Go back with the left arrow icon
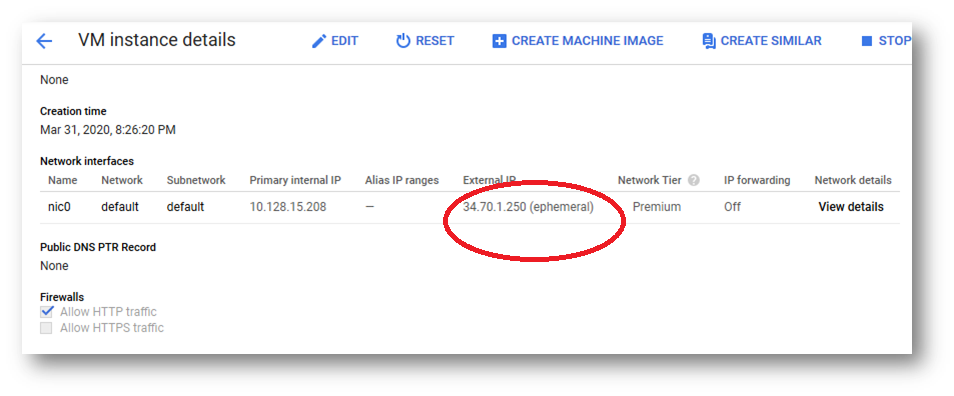The image size is (954, 396). (x=44, y=41)
